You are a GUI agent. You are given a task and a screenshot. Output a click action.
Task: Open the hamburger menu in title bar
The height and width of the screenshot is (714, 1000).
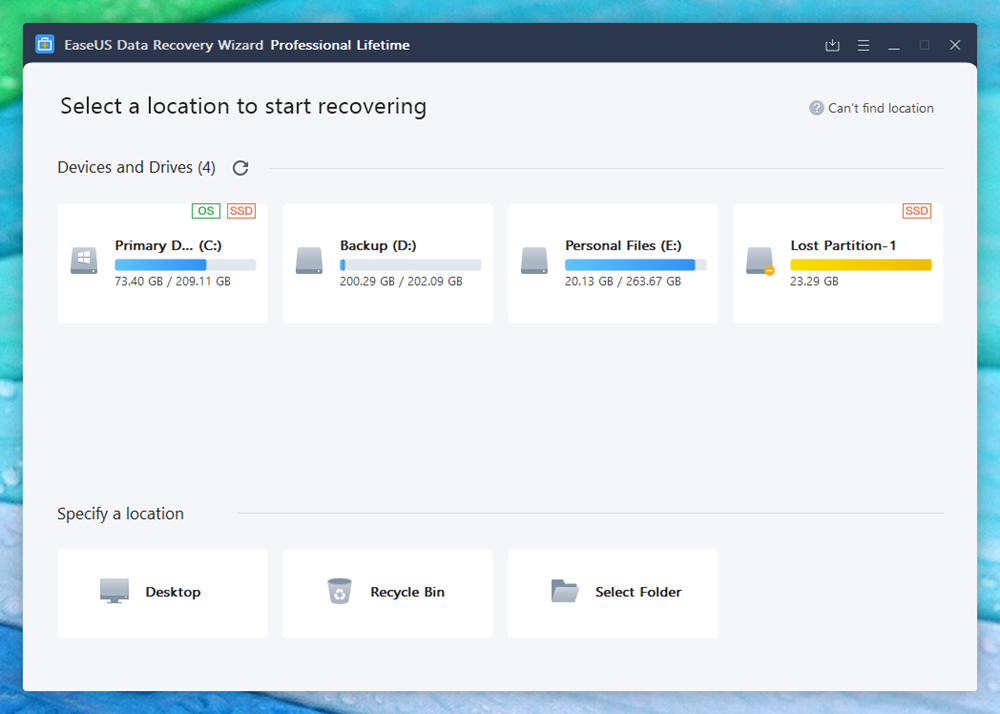tap(863, 45)
